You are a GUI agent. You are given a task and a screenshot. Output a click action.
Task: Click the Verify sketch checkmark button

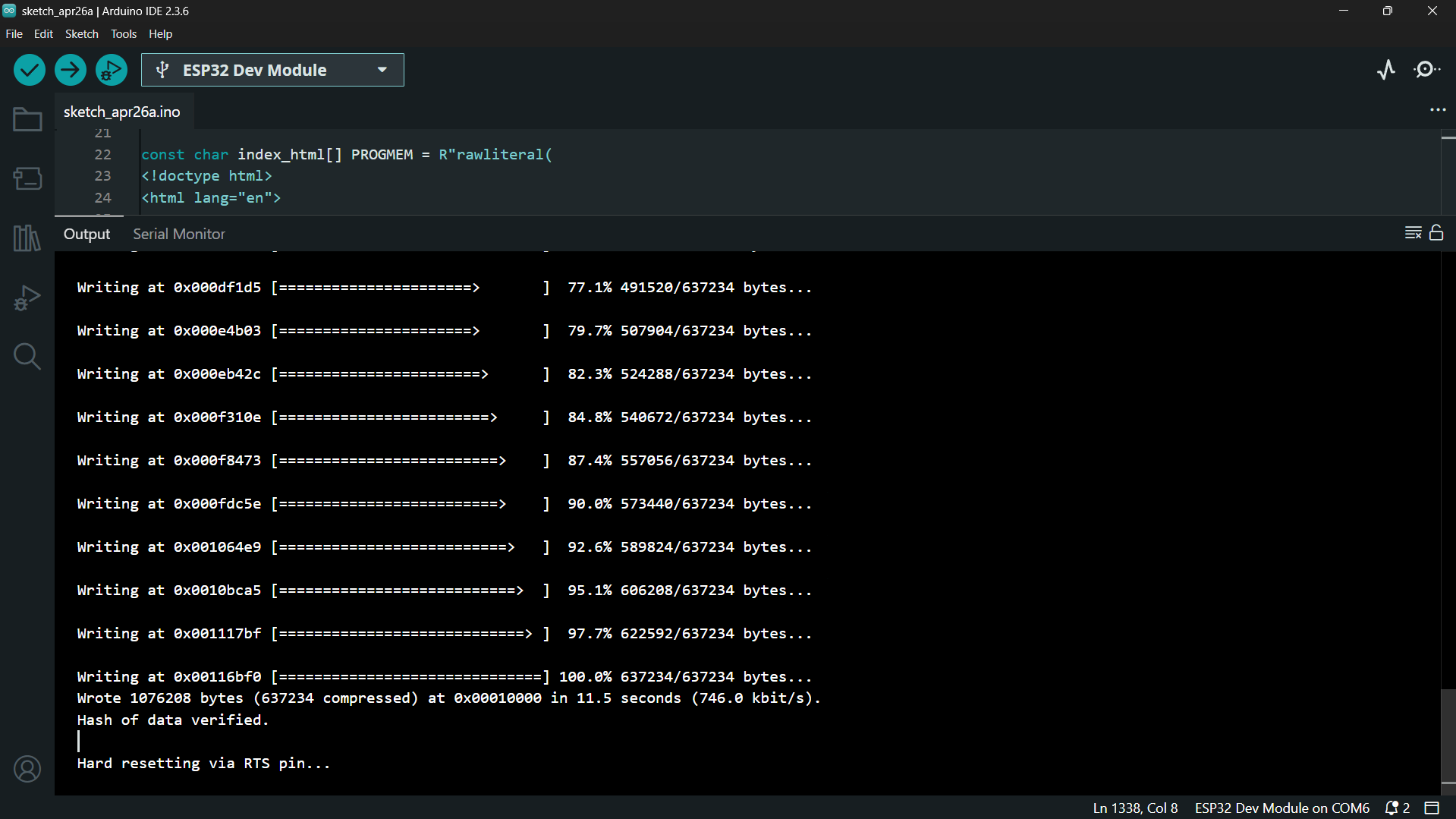click(30, 70)
